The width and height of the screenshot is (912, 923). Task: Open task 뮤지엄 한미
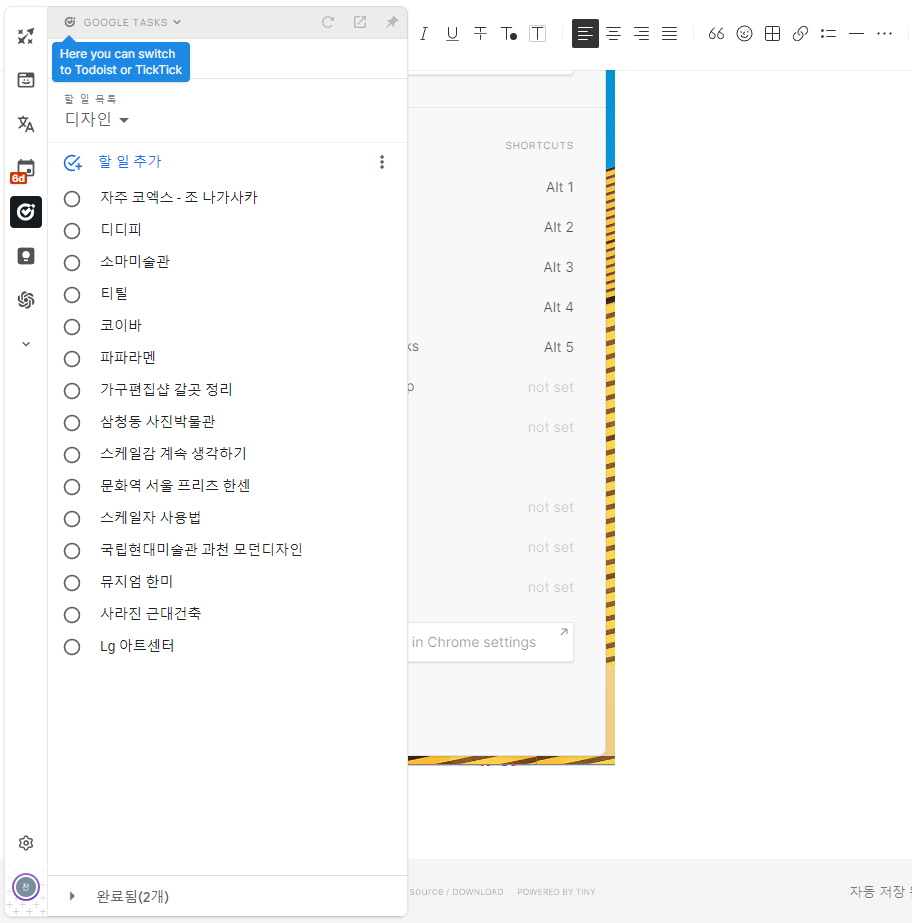(x=136, y=582)
